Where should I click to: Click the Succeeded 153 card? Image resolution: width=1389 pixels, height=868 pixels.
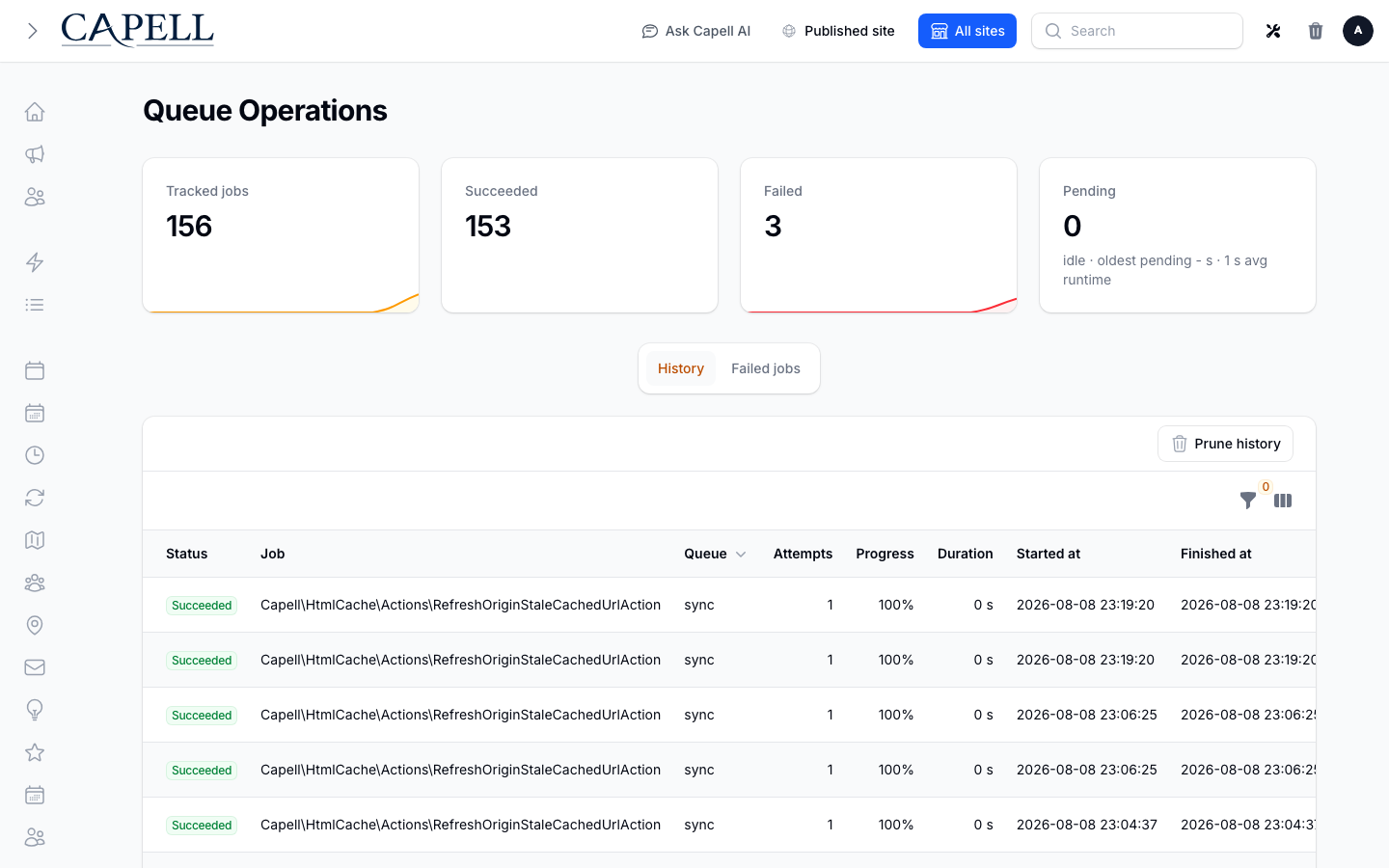click(580, 235)
